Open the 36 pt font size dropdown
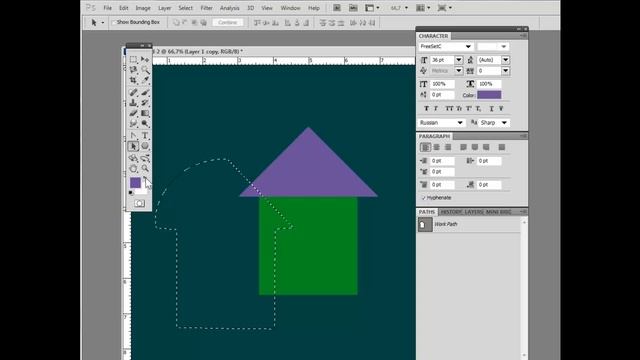 click(x=459, y=60)
